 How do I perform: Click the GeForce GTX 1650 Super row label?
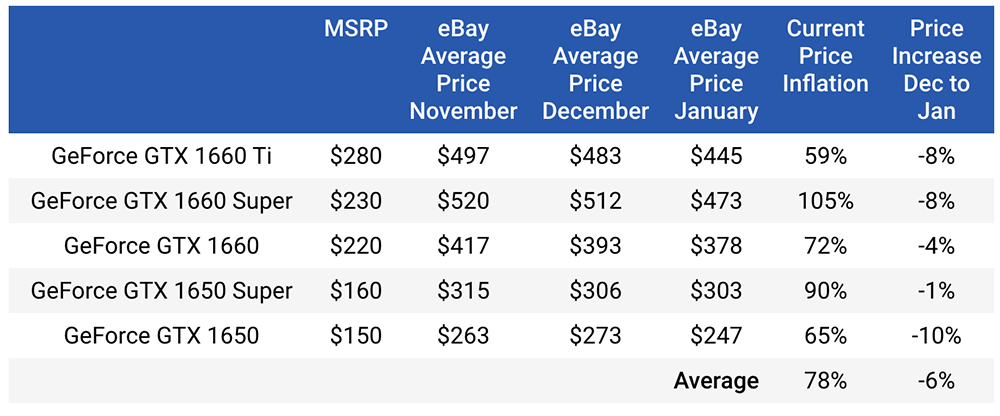coord(162,291)
